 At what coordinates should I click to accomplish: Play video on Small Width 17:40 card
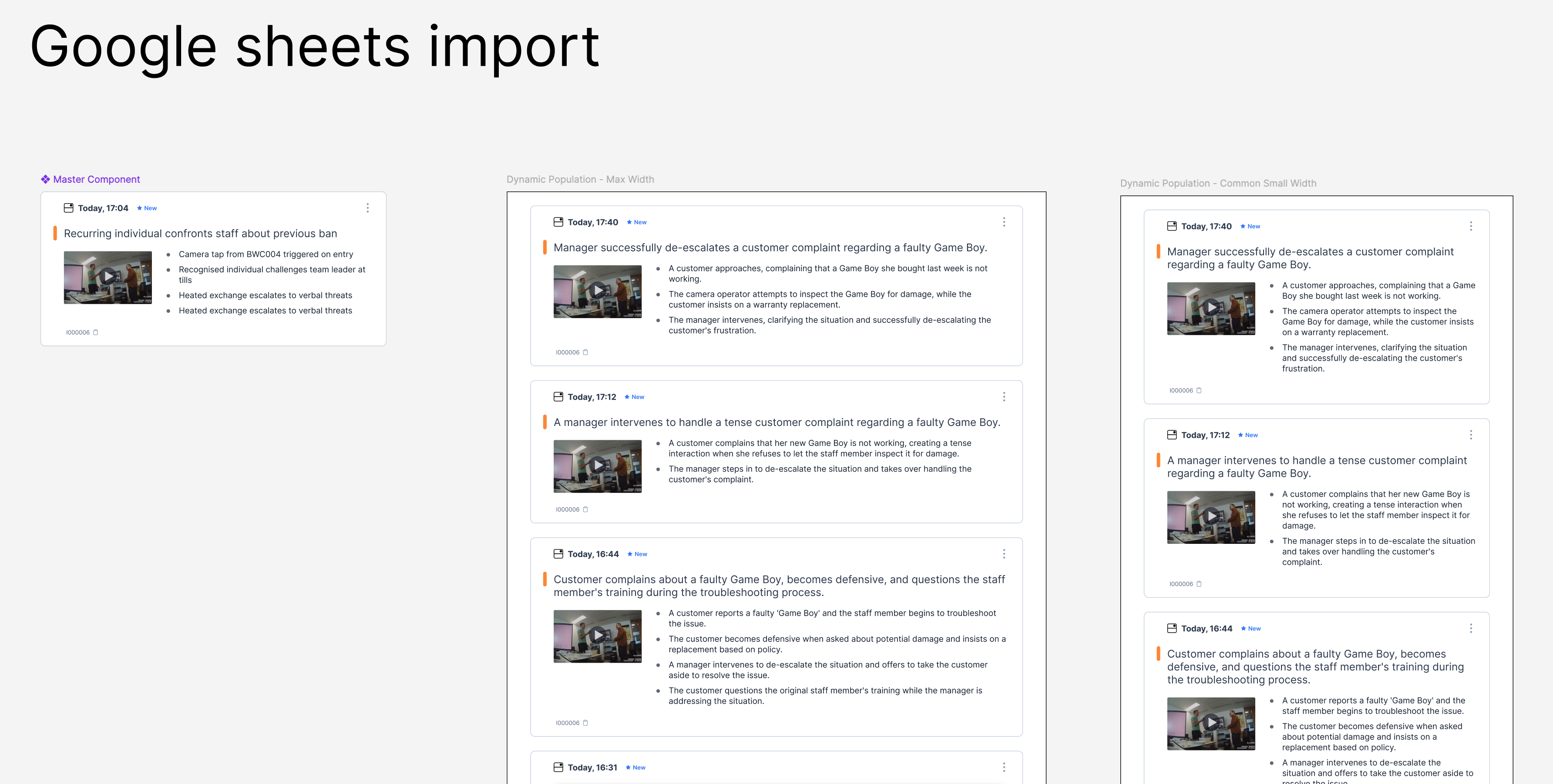click(1211, 308)
